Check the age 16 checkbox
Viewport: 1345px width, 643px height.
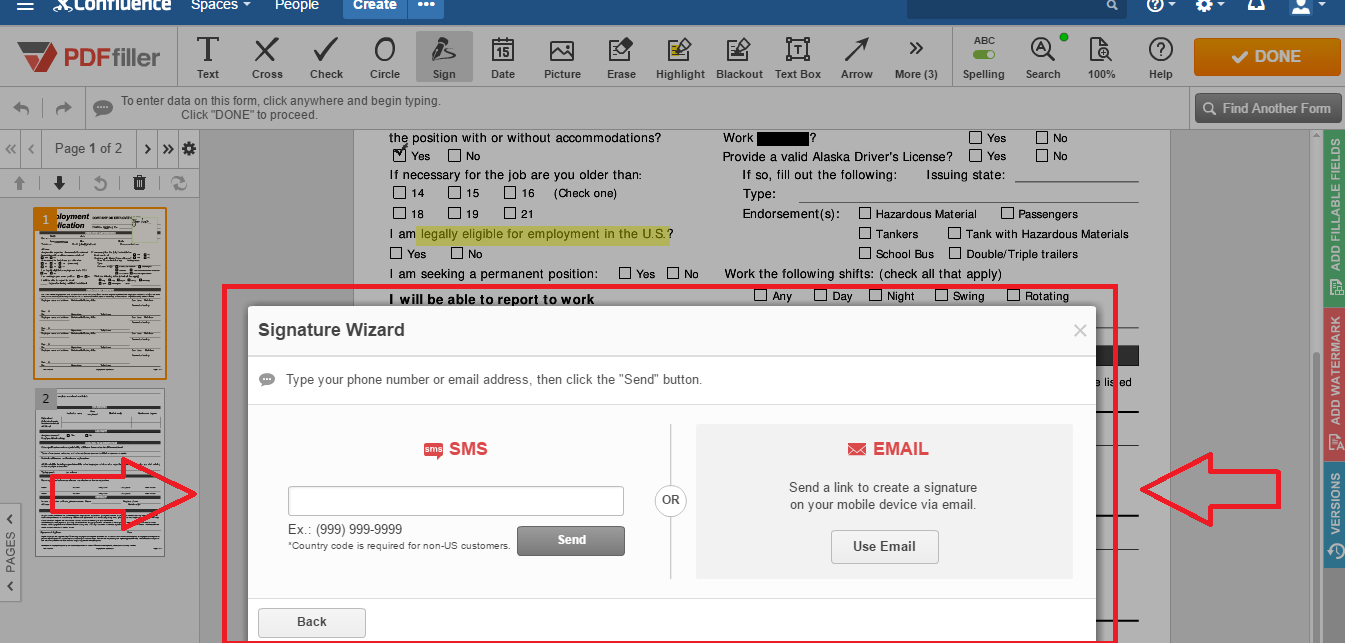(510, 193)
